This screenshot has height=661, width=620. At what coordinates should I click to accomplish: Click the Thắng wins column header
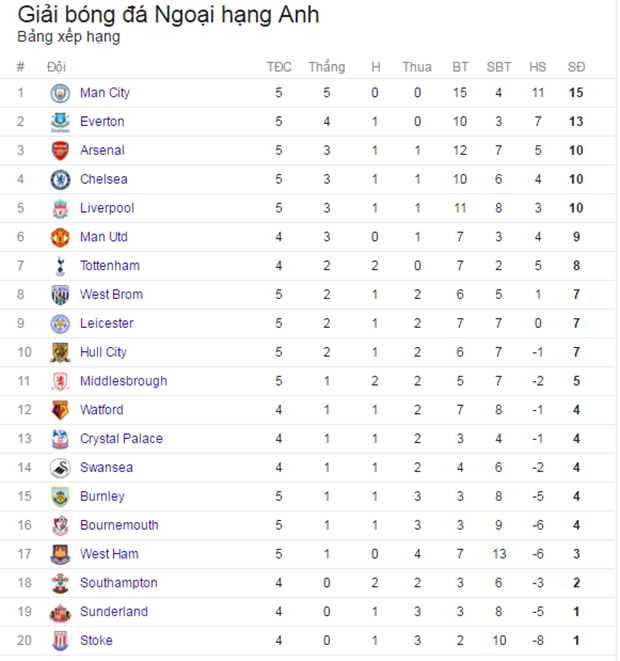click(327, 67)
